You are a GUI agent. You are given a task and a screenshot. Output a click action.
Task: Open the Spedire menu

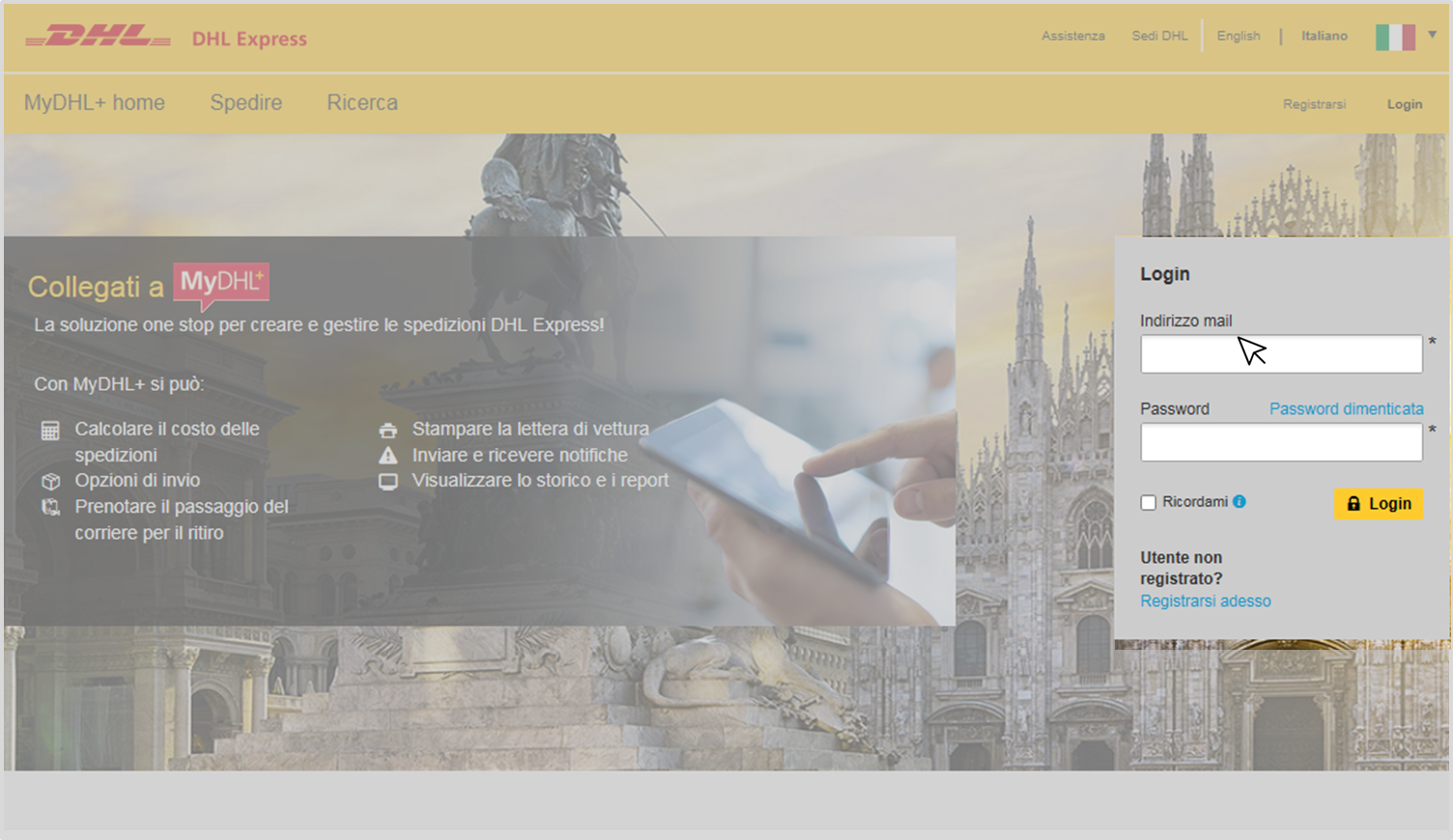point(246,102)
